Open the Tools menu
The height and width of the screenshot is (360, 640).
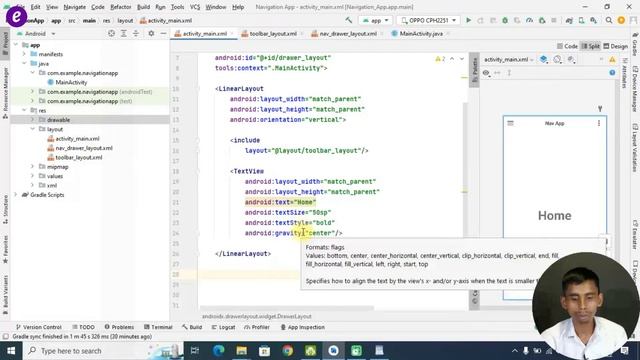[177, 7]
